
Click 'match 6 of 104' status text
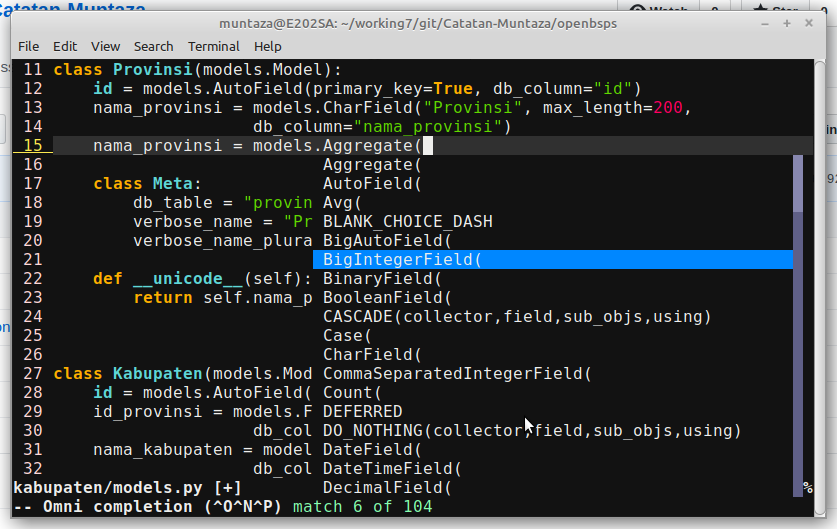pyautogui.click(x=362, y=507)
